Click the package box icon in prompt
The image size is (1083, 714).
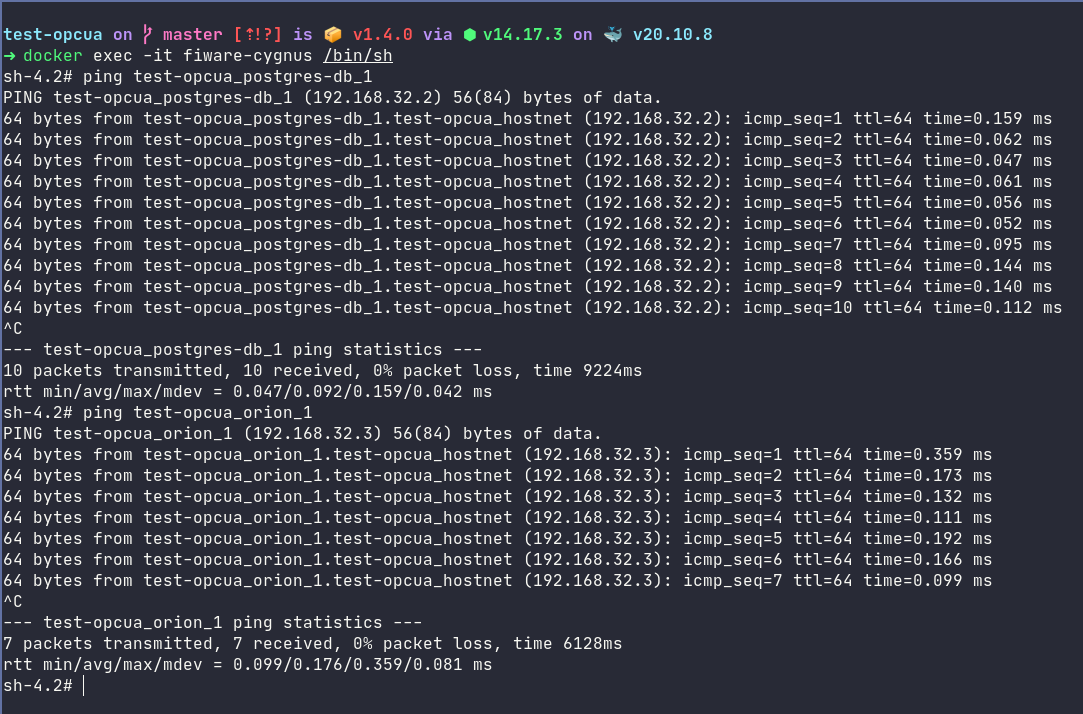tap(333, 35)
